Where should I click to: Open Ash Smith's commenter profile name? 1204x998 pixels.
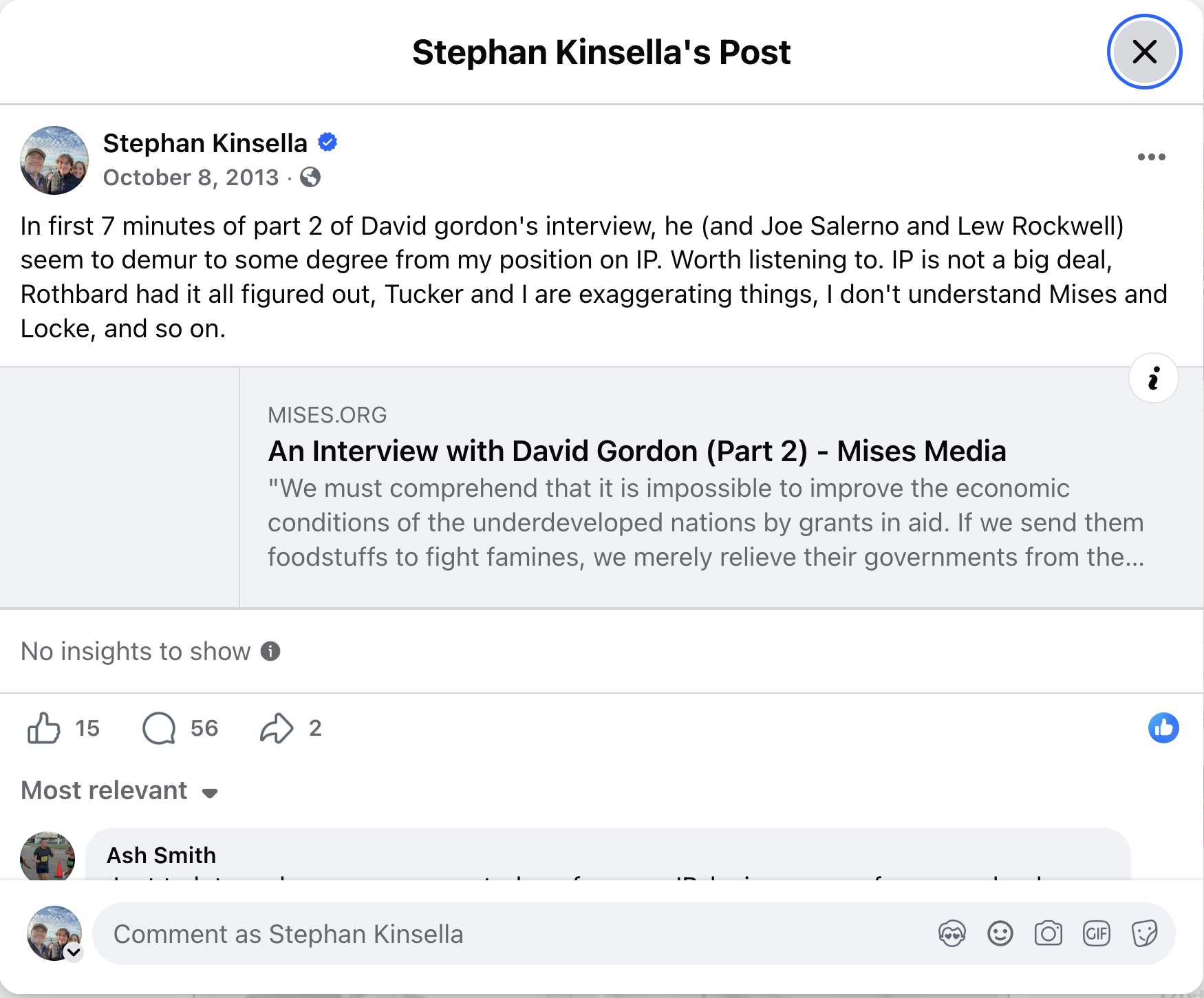click(x=161, y=855)
